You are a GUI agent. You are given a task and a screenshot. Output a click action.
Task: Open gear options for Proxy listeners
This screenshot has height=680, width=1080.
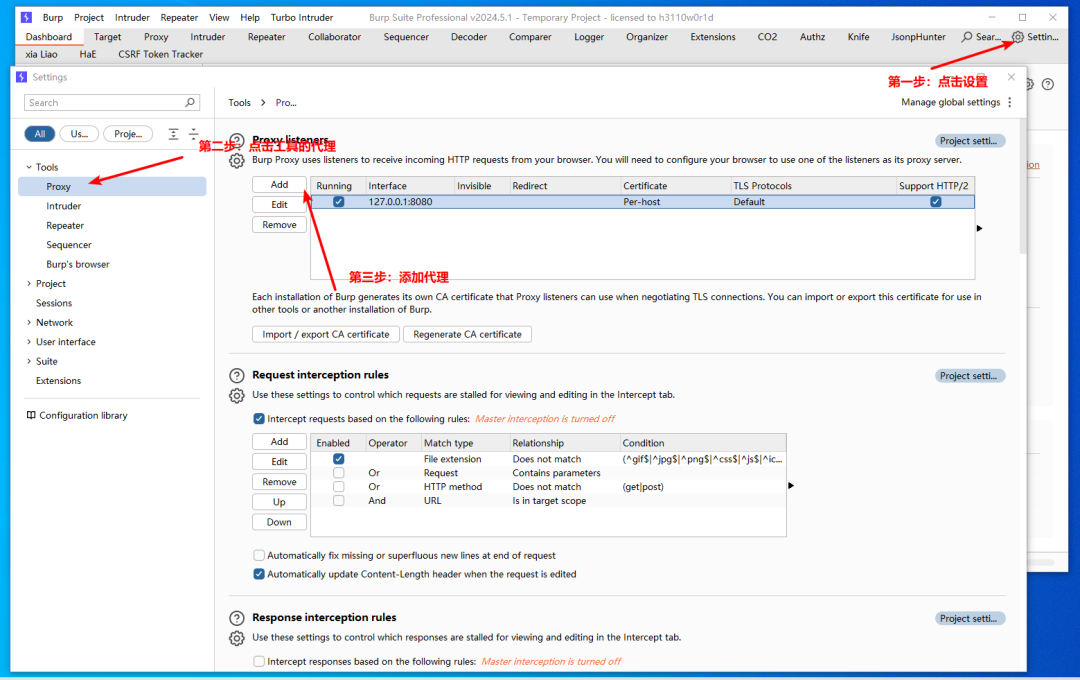click(236, 161)
